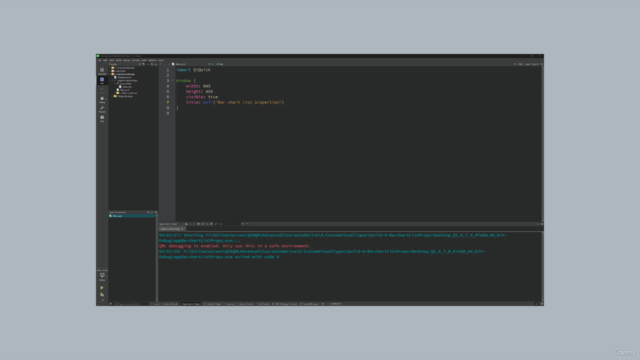Start debugging with the Run-Debug button
The height and width of the screenshot is (360, 640).
click(102, 294)
